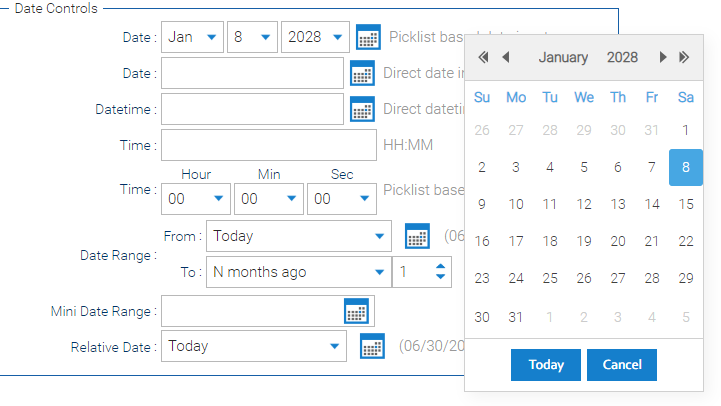Viewport: 721px width, 406px height.
Task: Select January 15 in the calendar
Action: pyautogui.click(x=686, y=204)
